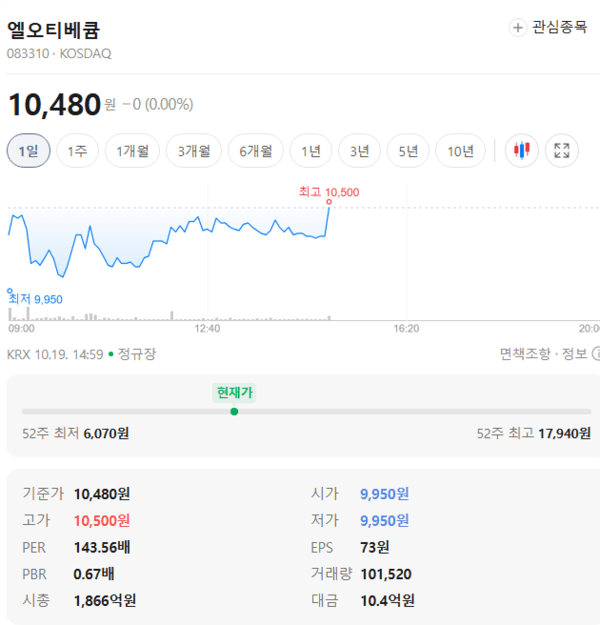Expand chart to fullscreen
600x625 pixels.
pos(562,151)
